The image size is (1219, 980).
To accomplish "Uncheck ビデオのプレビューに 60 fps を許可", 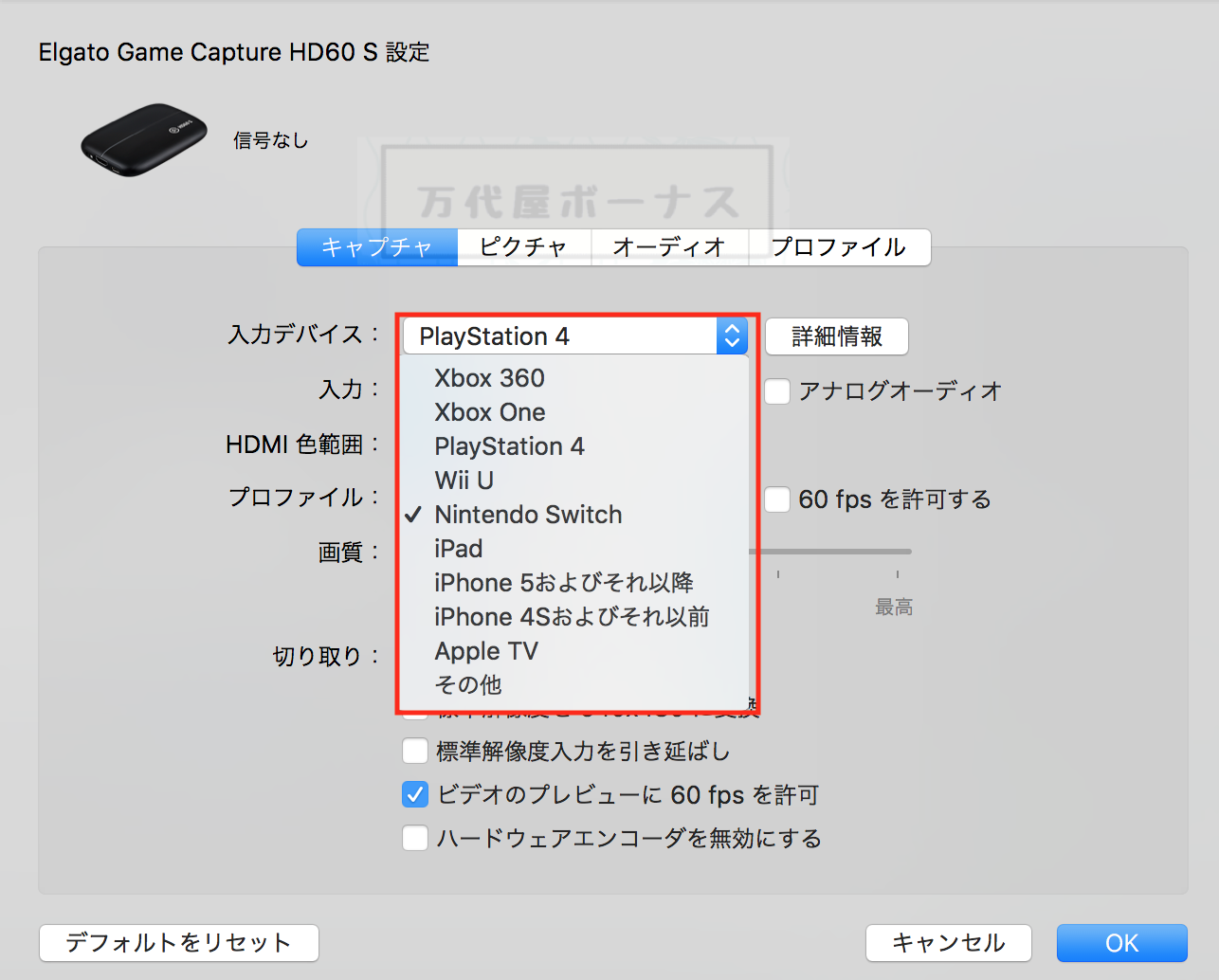I will 415,794.
